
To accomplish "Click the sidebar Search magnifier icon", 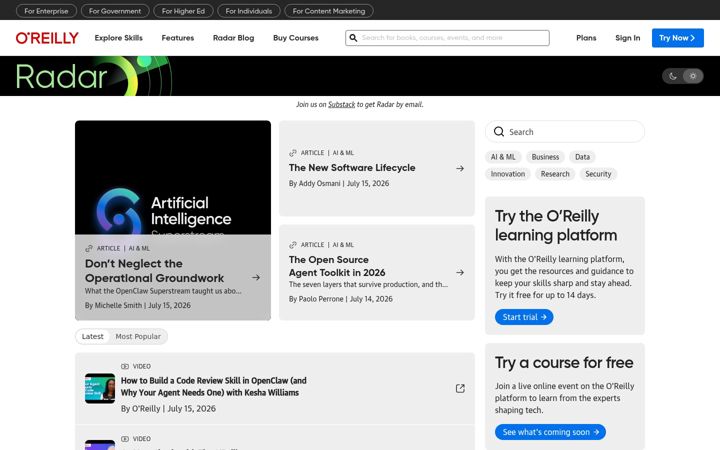I will tap(499, 132).
